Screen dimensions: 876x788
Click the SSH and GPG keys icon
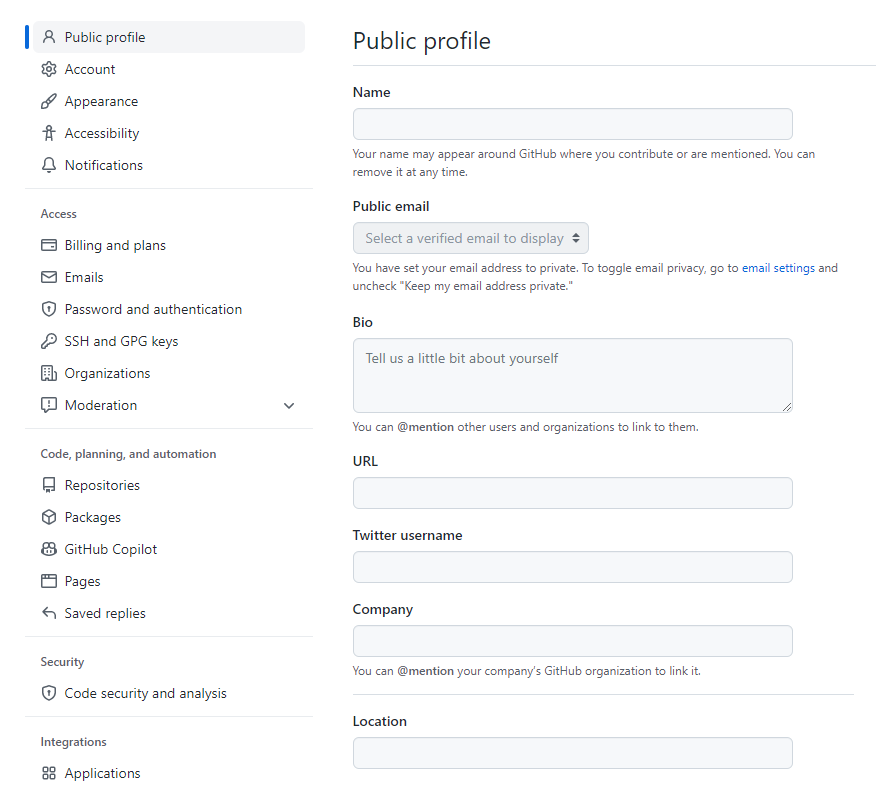[x=49, y=341]
